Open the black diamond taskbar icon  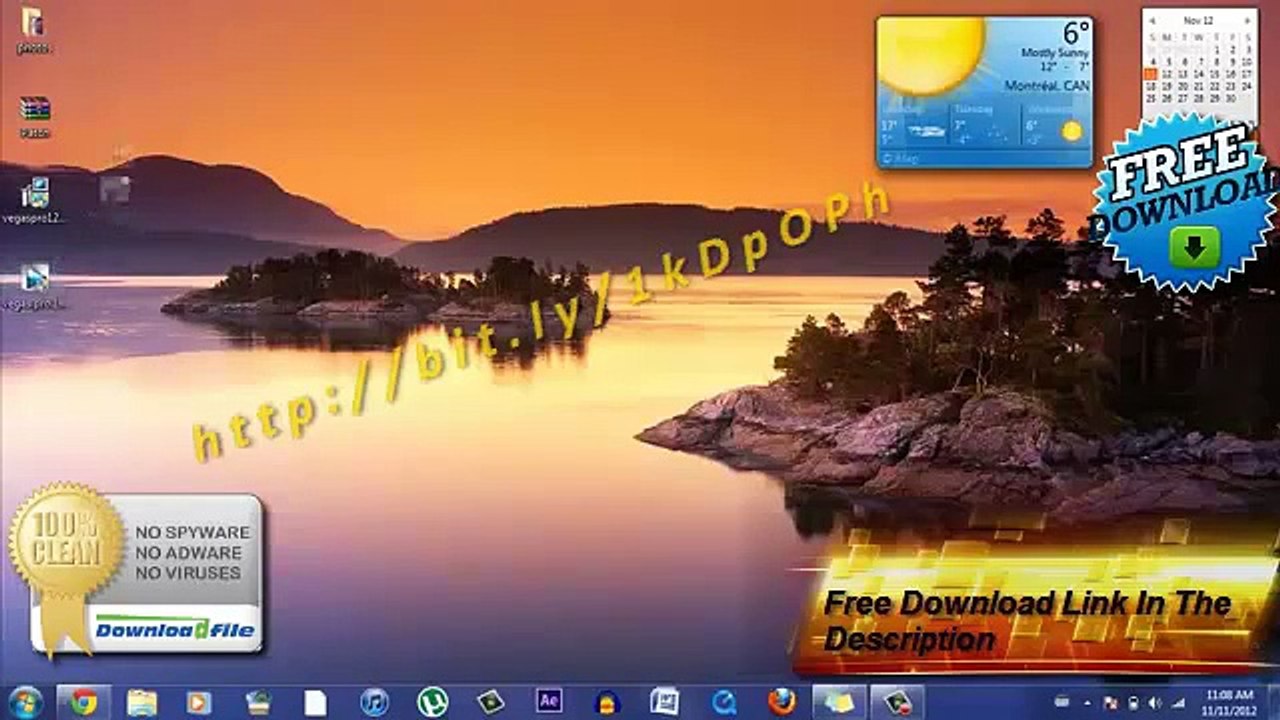pos(490,703)
